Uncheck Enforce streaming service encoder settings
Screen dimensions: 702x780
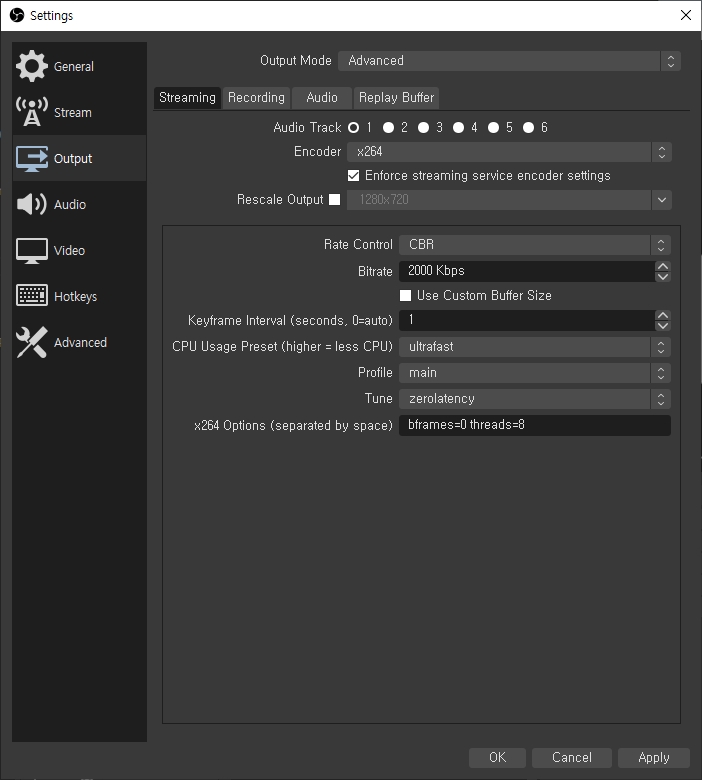353,176
